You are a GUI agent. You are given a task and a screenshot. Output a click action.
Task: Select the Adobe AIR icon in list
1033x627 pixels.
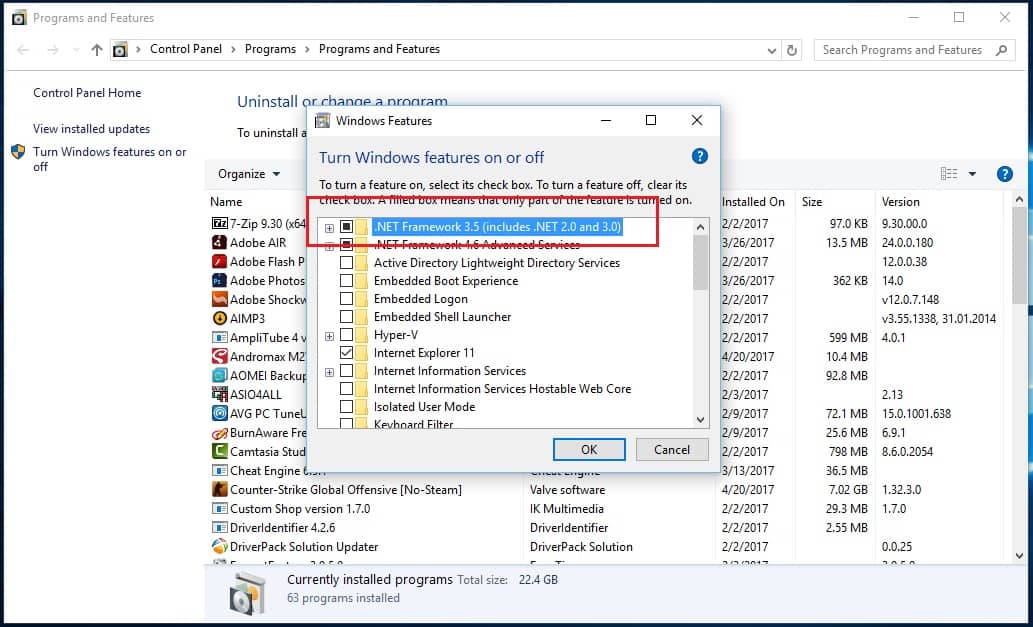pos(219,242)
